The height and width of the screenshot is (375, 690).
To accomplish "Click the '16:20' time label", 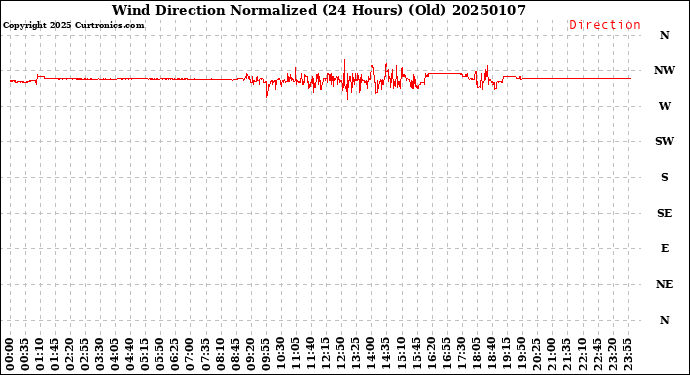I will pyautogui.click(x=431, y=355).
